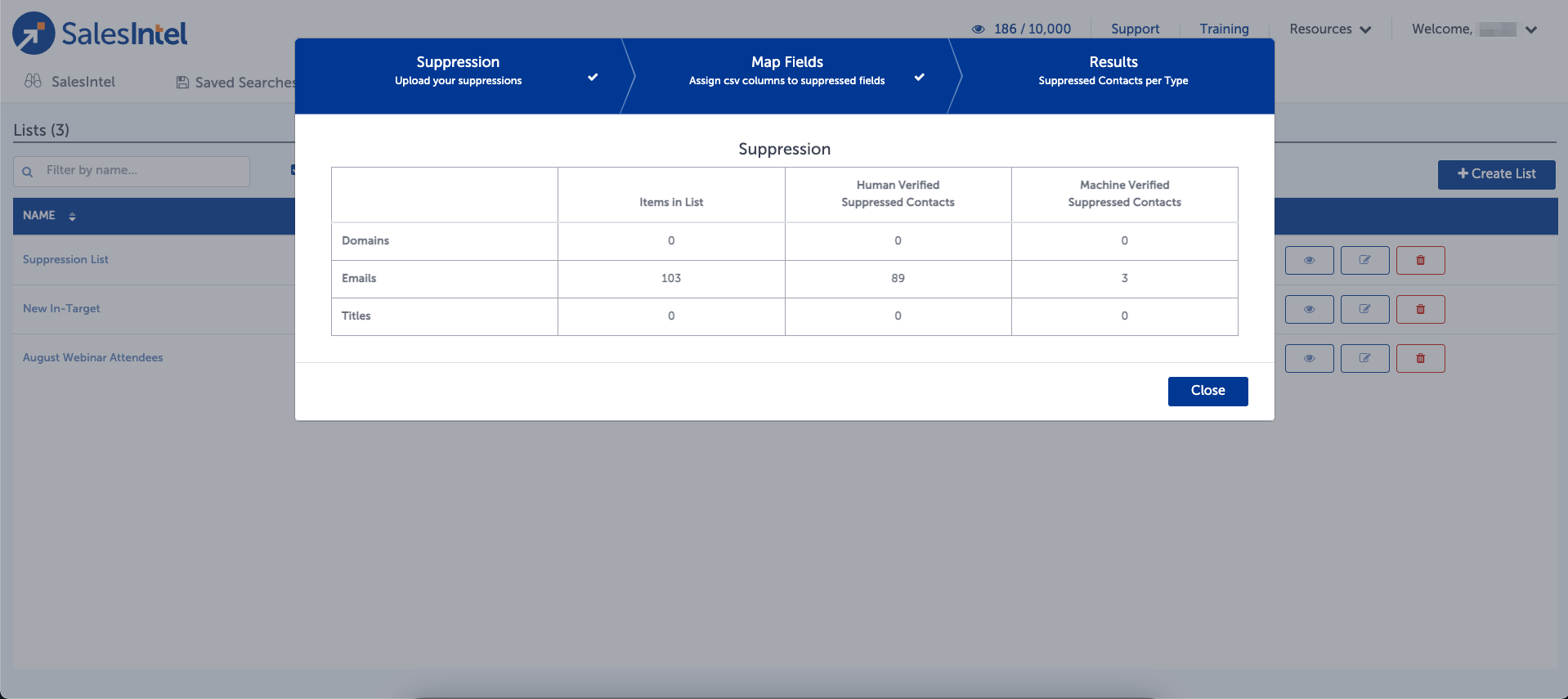Click the Emails row label
This screenshot has width=1568, height=699.
click(x=359, y=279)
